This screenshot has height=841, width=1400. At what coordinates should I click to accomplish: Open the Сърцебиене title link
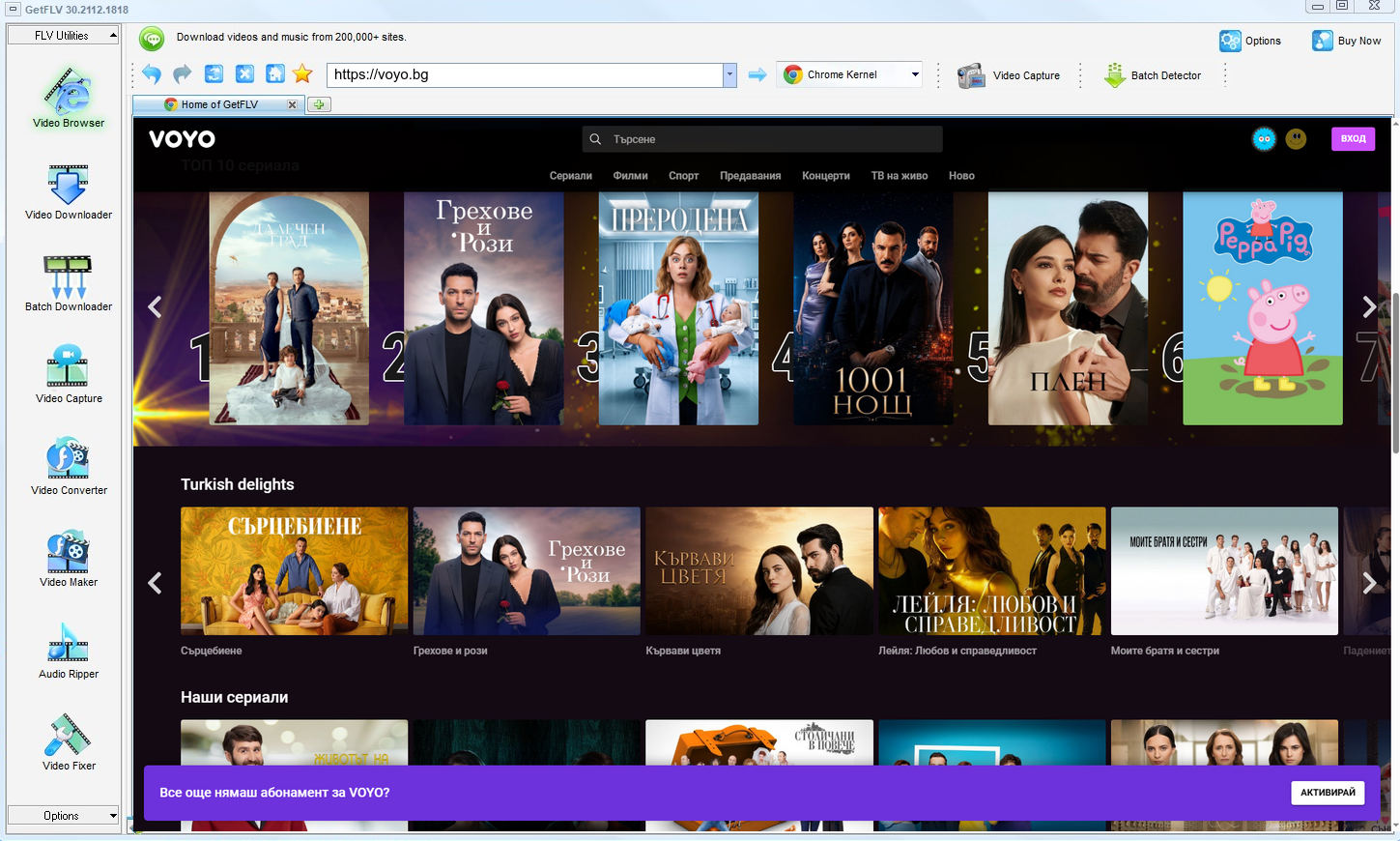[x=211, y=651]
